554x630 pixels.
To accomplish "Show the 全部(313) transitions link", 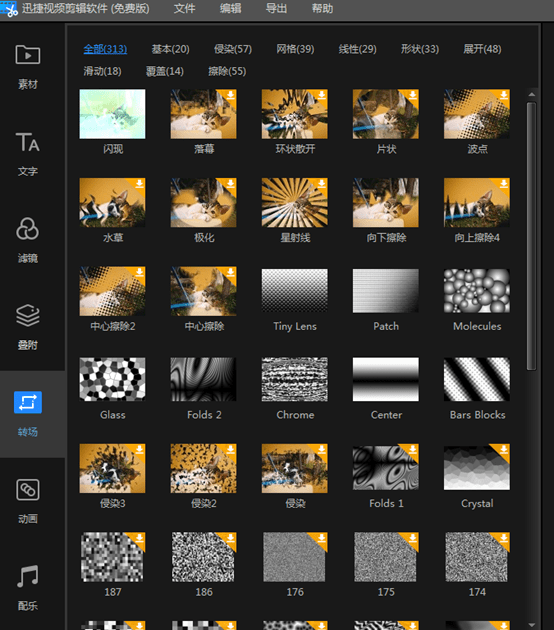I will coord(105,49).
